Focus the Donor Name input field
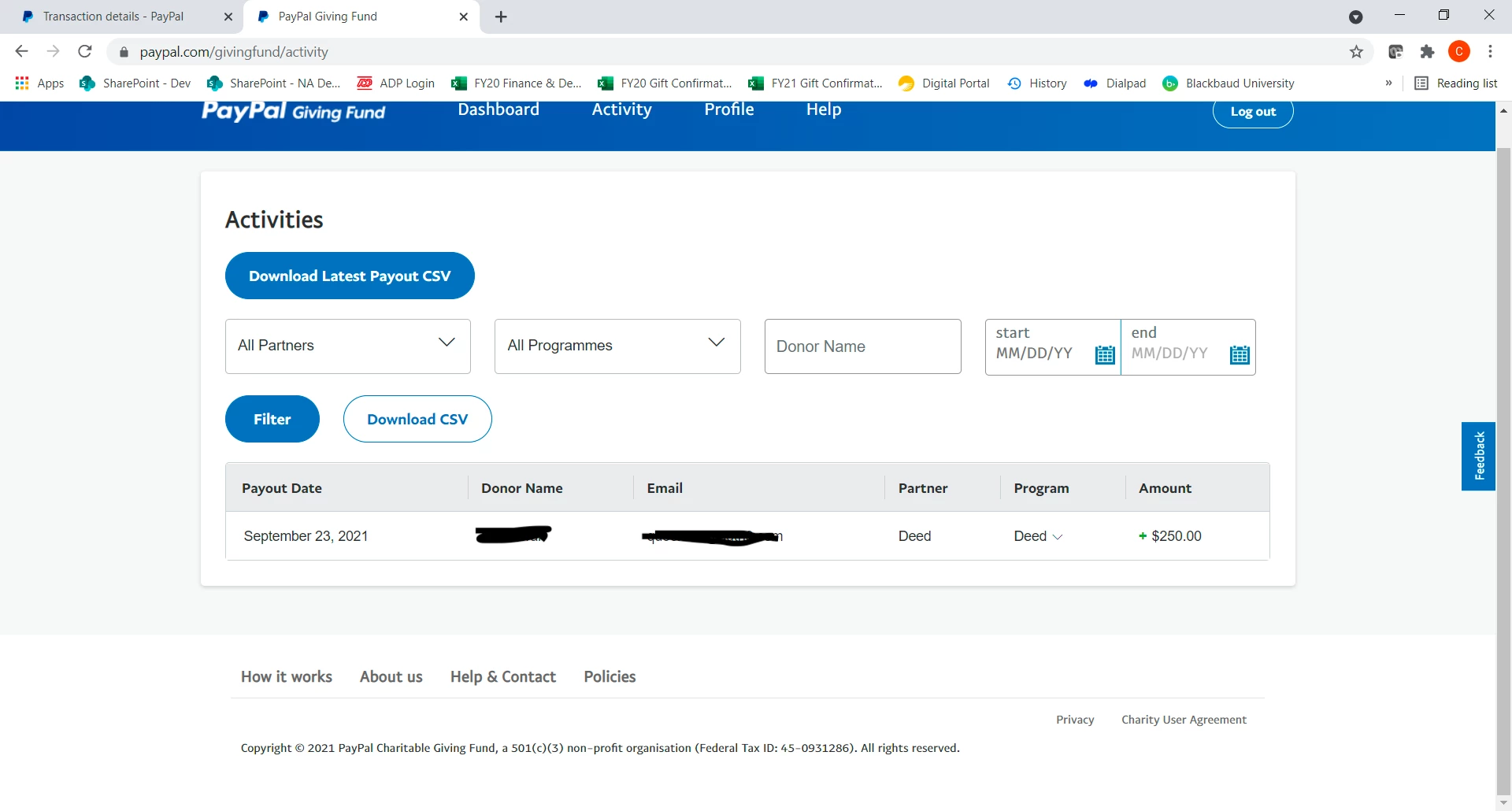Viewport: 1512px width, 811px height. click(863, 346)
